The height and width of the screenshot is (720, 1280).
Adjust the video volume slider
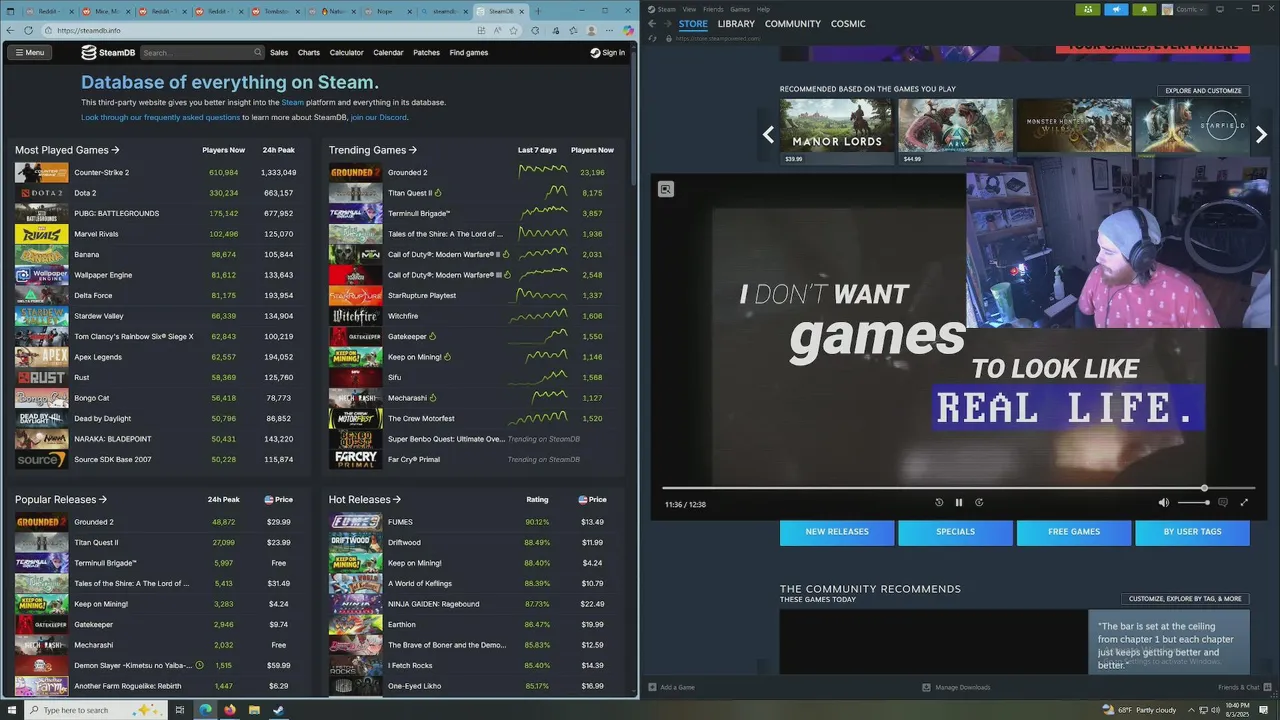click(1193, 502)
